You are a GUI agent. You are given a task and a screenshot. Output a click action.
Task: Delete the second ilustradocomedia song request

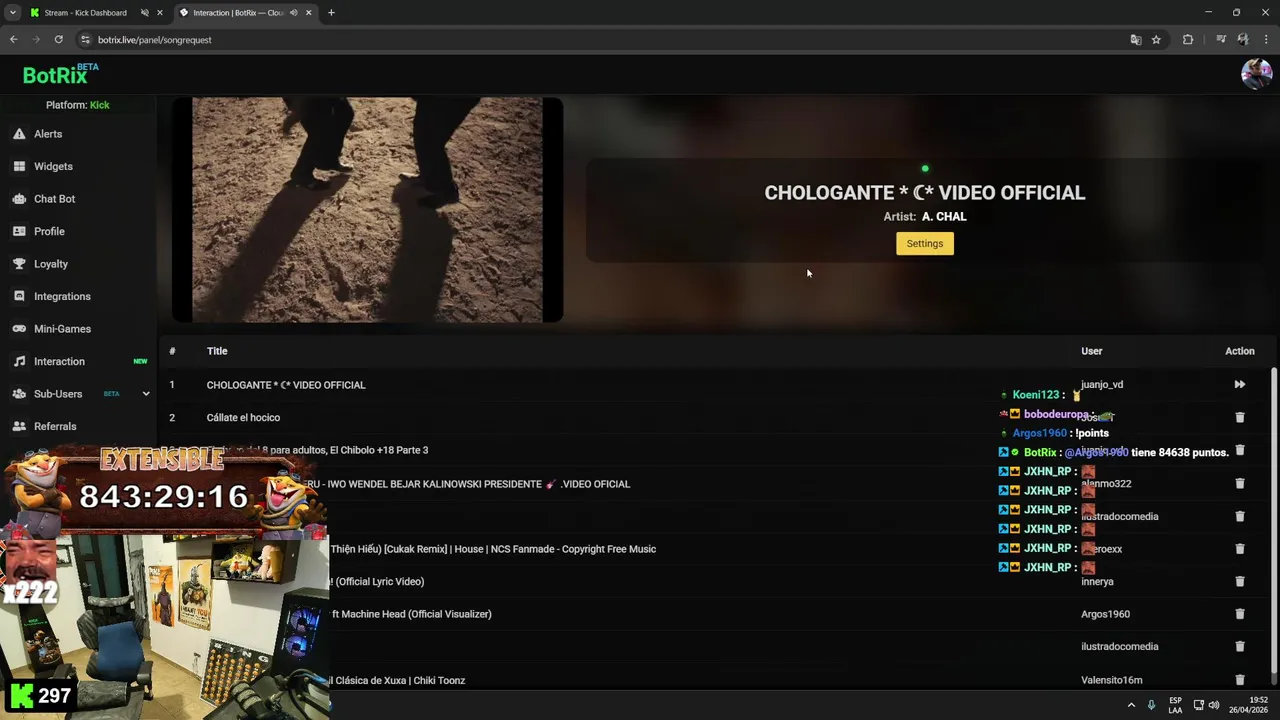[x=1239, y=647]
